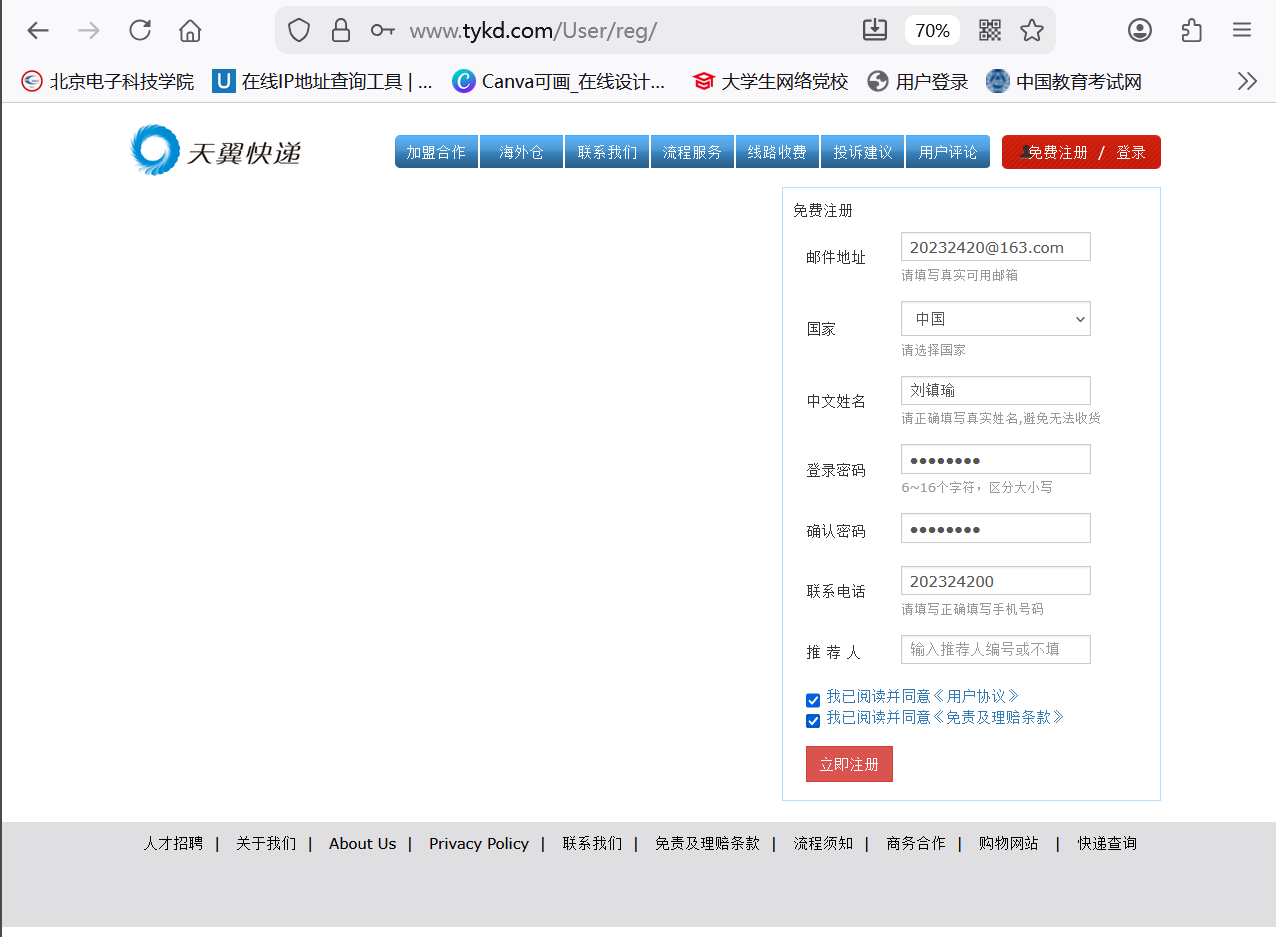The image size is (1276, 937).
Task: Open the downloads panel icon
Action: click(874, 30)
